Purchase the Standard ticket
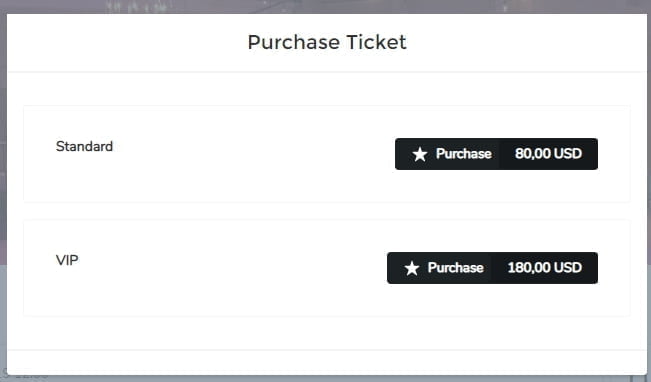651x382 pixels. (x=496, y=154)
